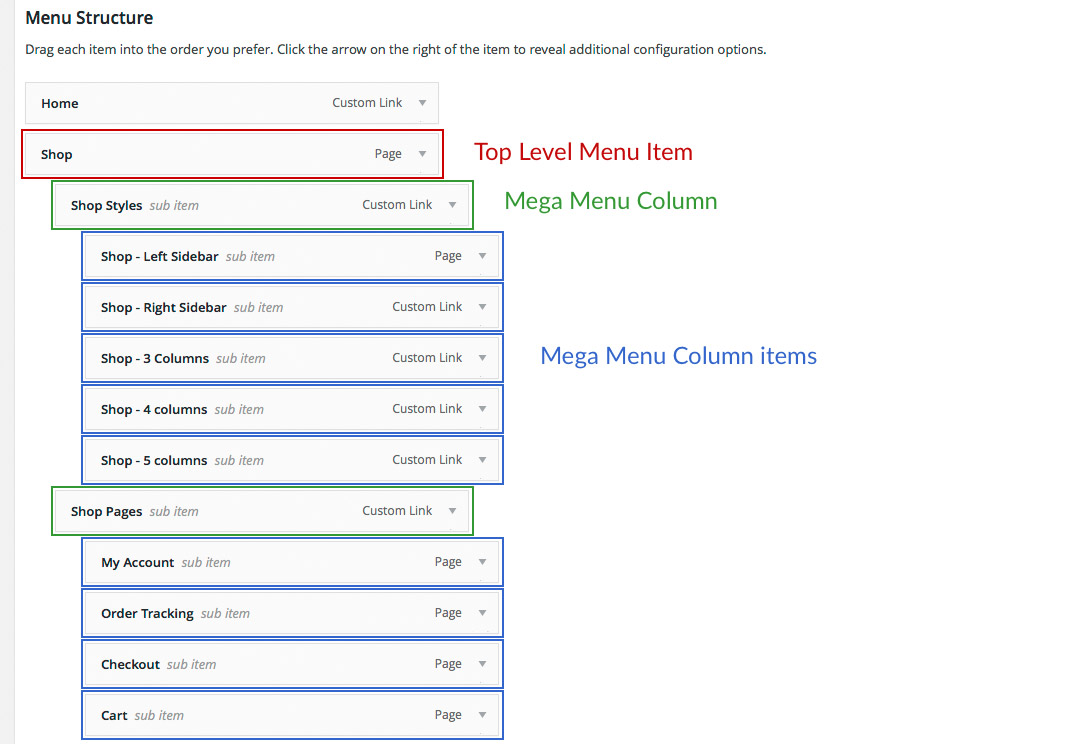Click Custom Link label on Shop - Right Sidebar

point(427,307)
